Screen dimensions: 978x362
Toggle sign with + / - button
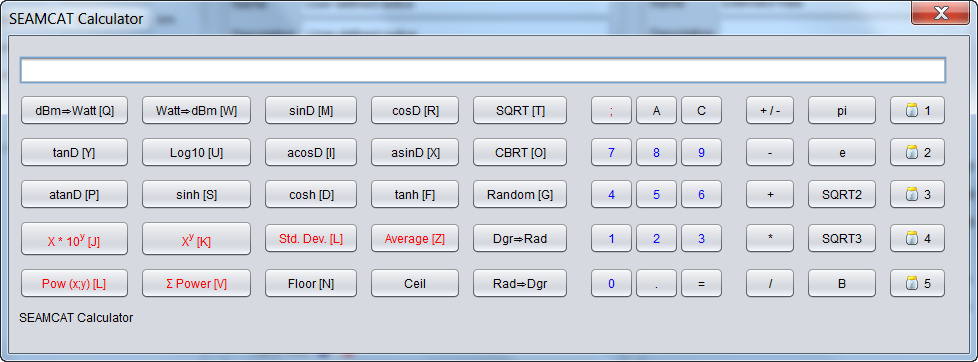(770, 110)
